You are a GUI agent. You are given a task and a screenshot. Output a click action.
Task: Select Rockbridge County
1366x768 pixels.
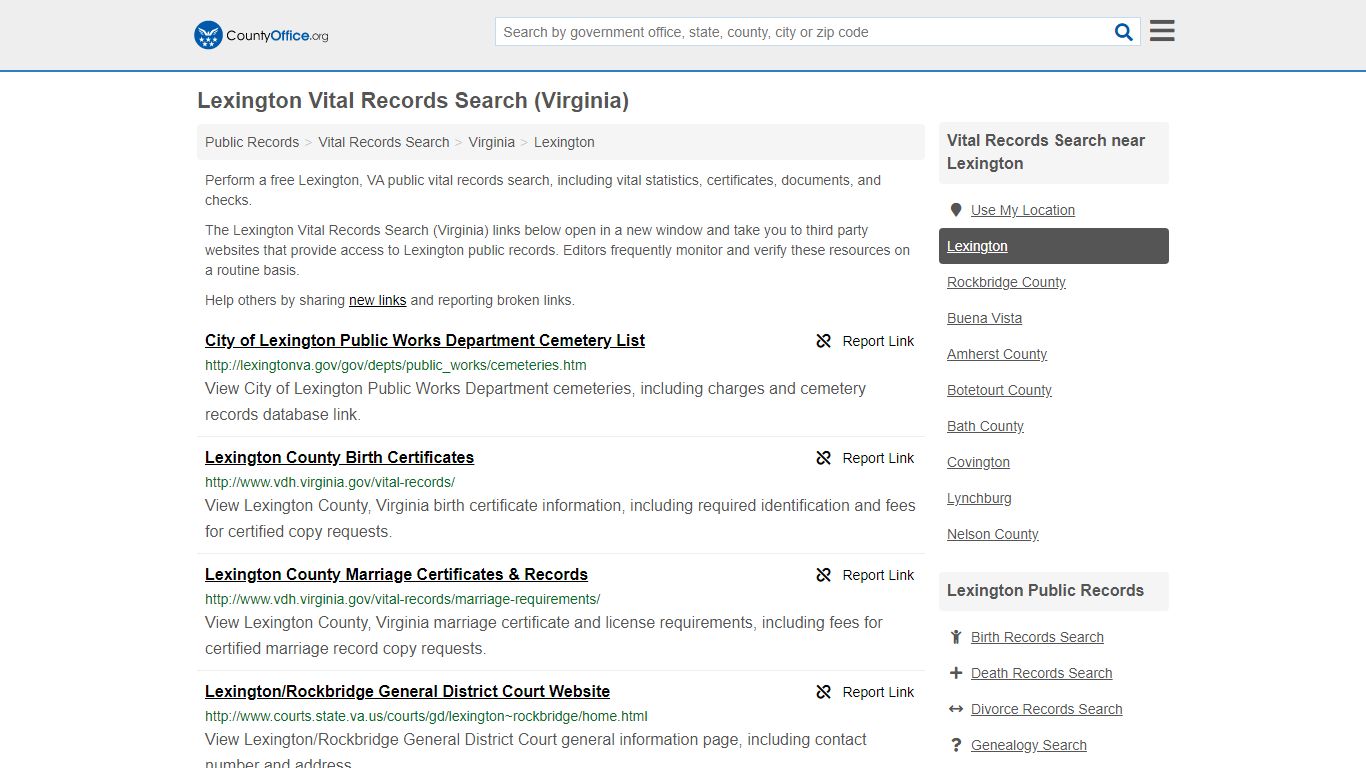point(1006,282)
